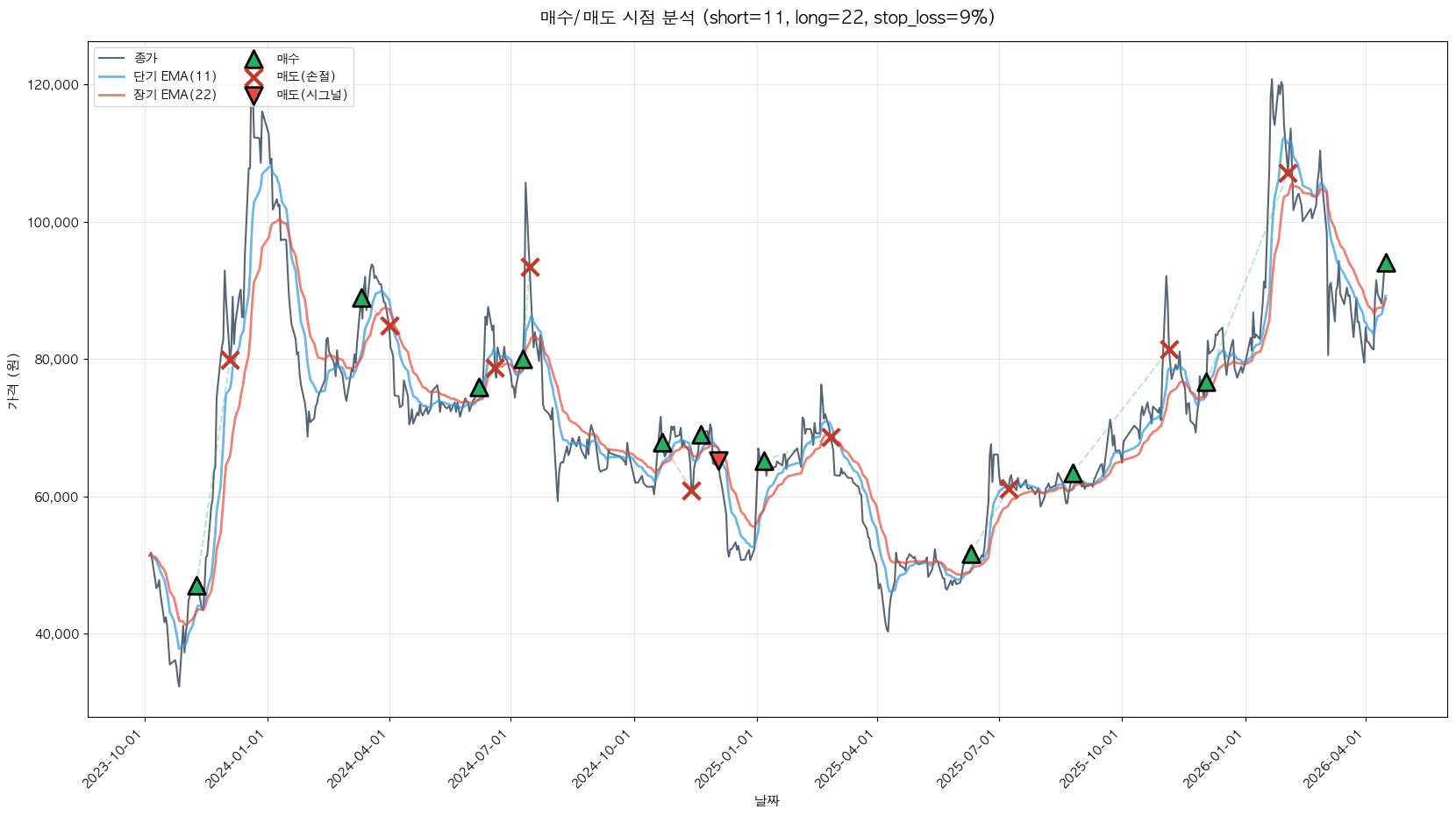Click the stop-loss X at the July 2024 spike
The width and height of the screenshot is (1456, 816).
click(529, 267)
